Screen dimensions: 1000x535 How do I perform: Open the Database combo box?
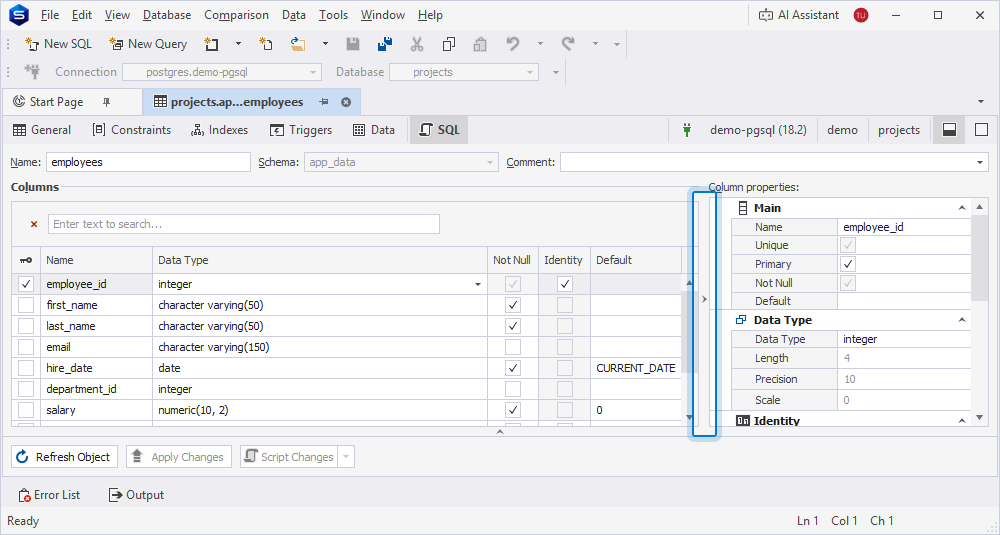464,72
